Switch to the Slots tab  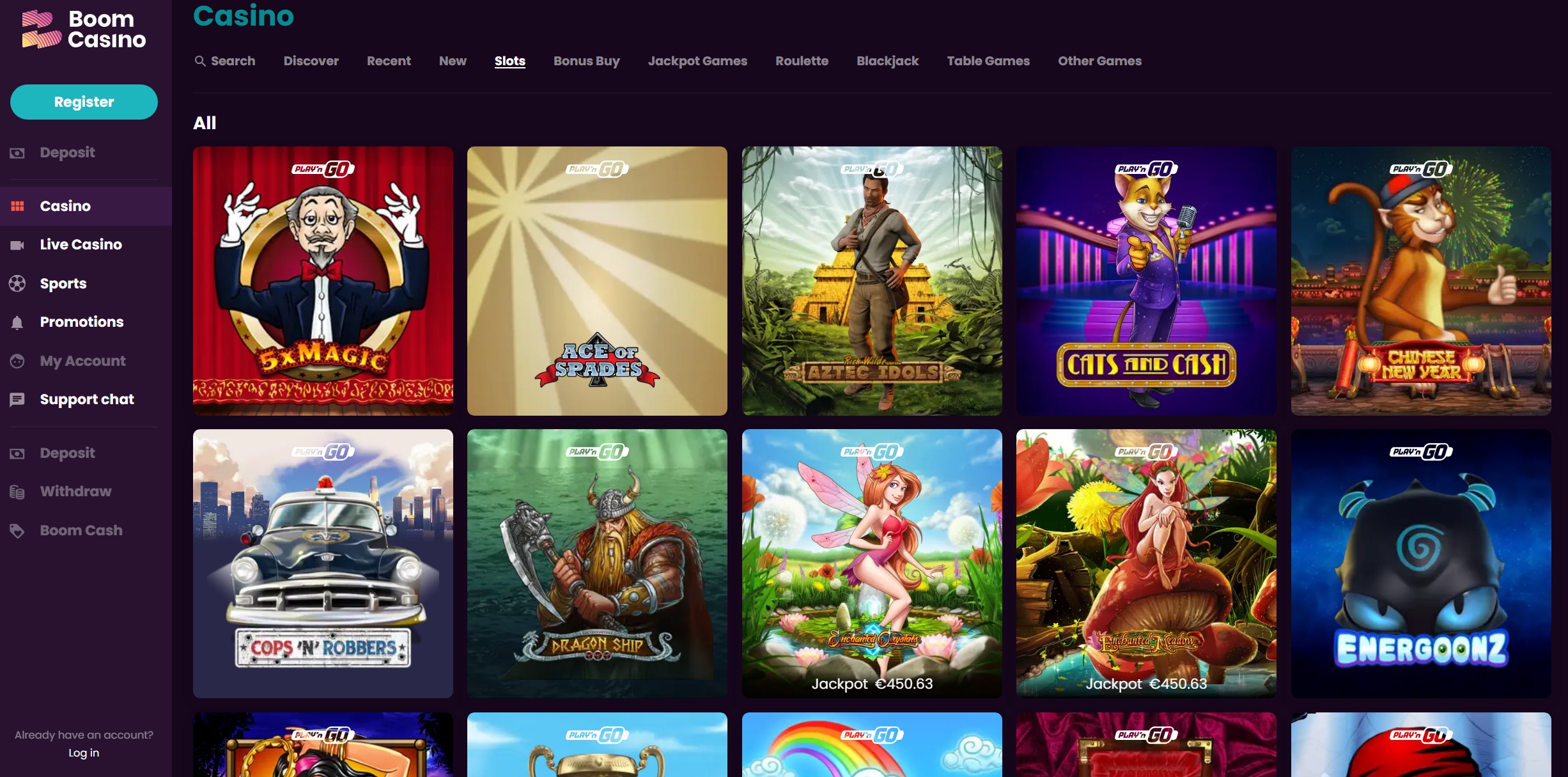[x=509, y=61]
